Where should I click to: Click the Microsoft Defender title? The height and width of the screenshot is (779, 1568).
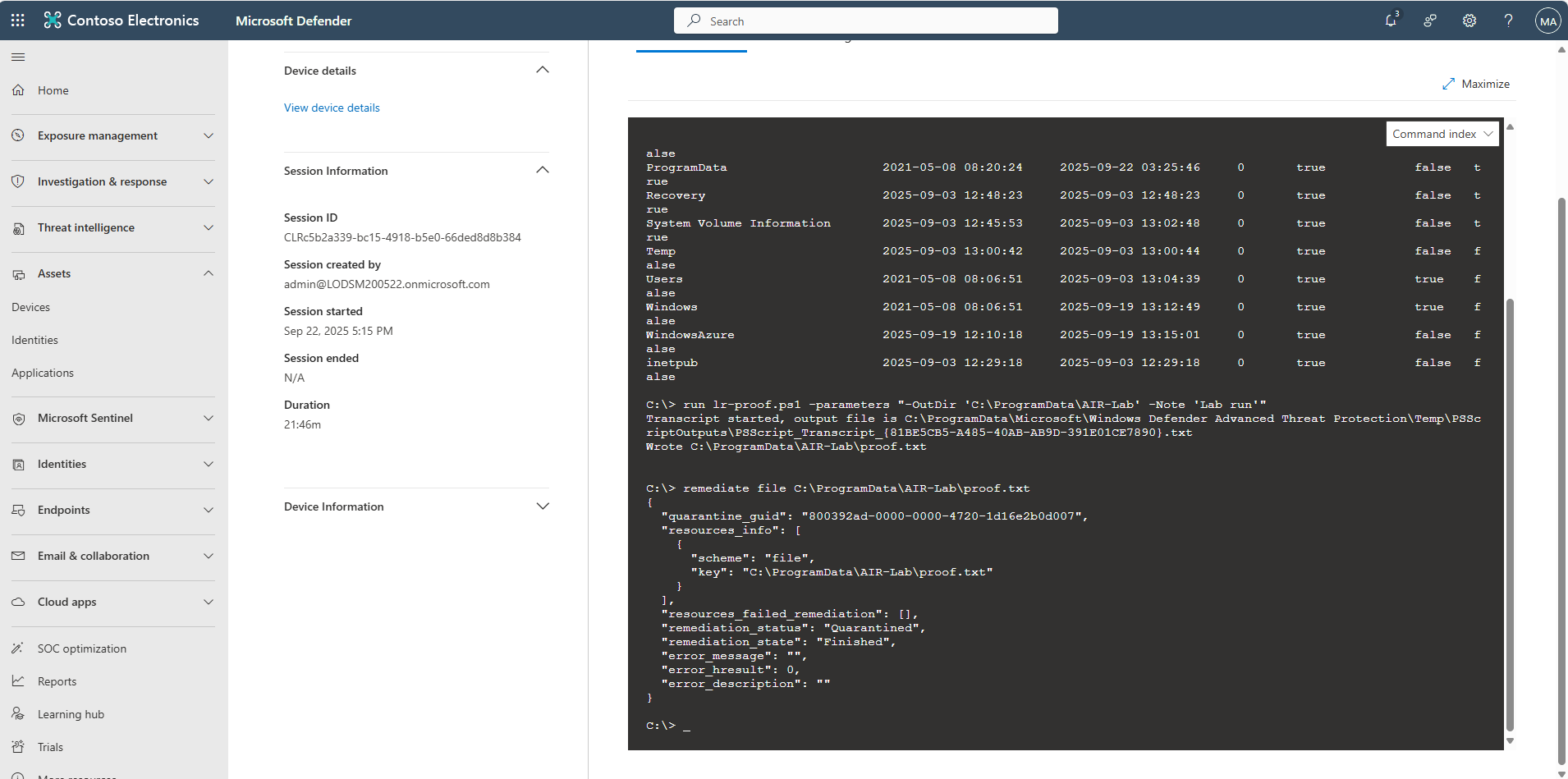[293, 21]
